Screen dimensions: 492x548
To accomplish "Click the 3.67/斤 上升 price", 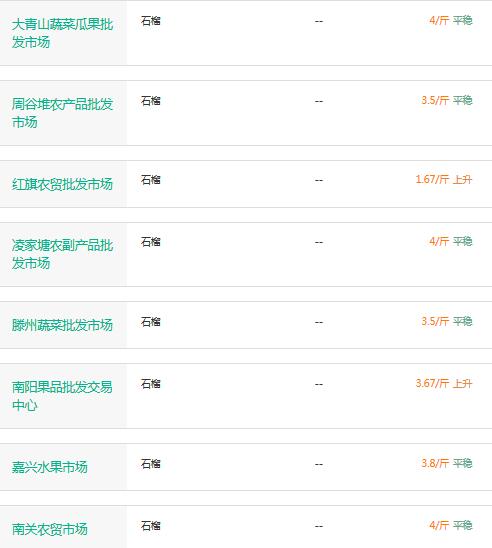I will 444,383.
